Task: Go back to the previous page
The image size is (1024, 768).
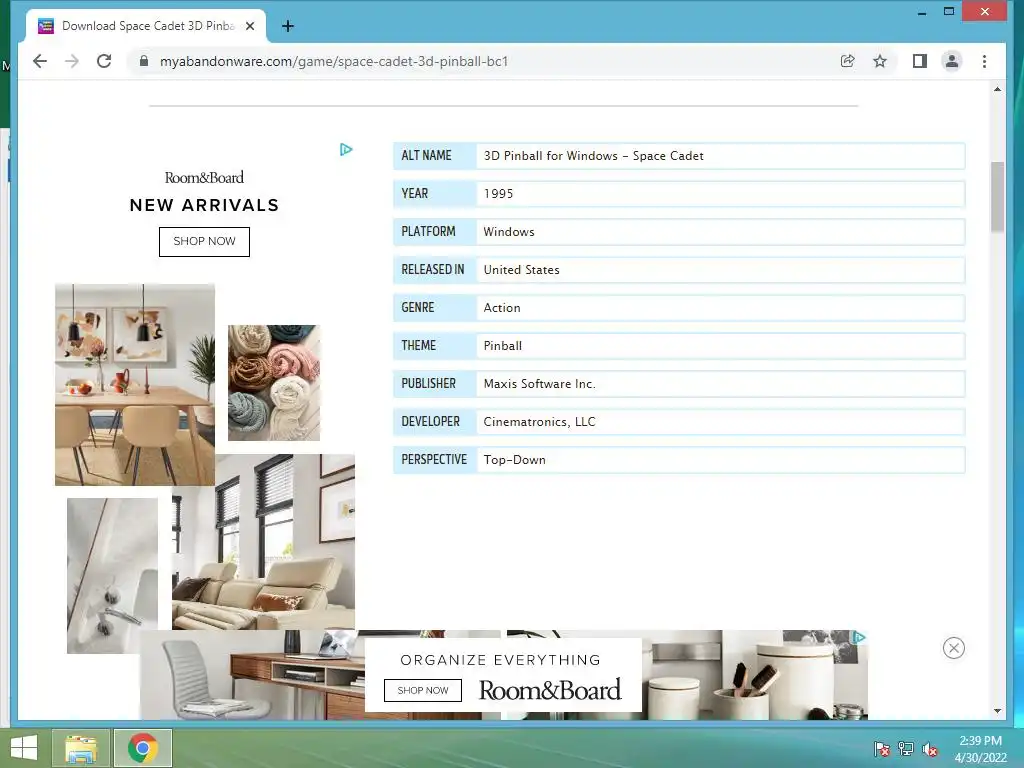Action: pos(40,61)
